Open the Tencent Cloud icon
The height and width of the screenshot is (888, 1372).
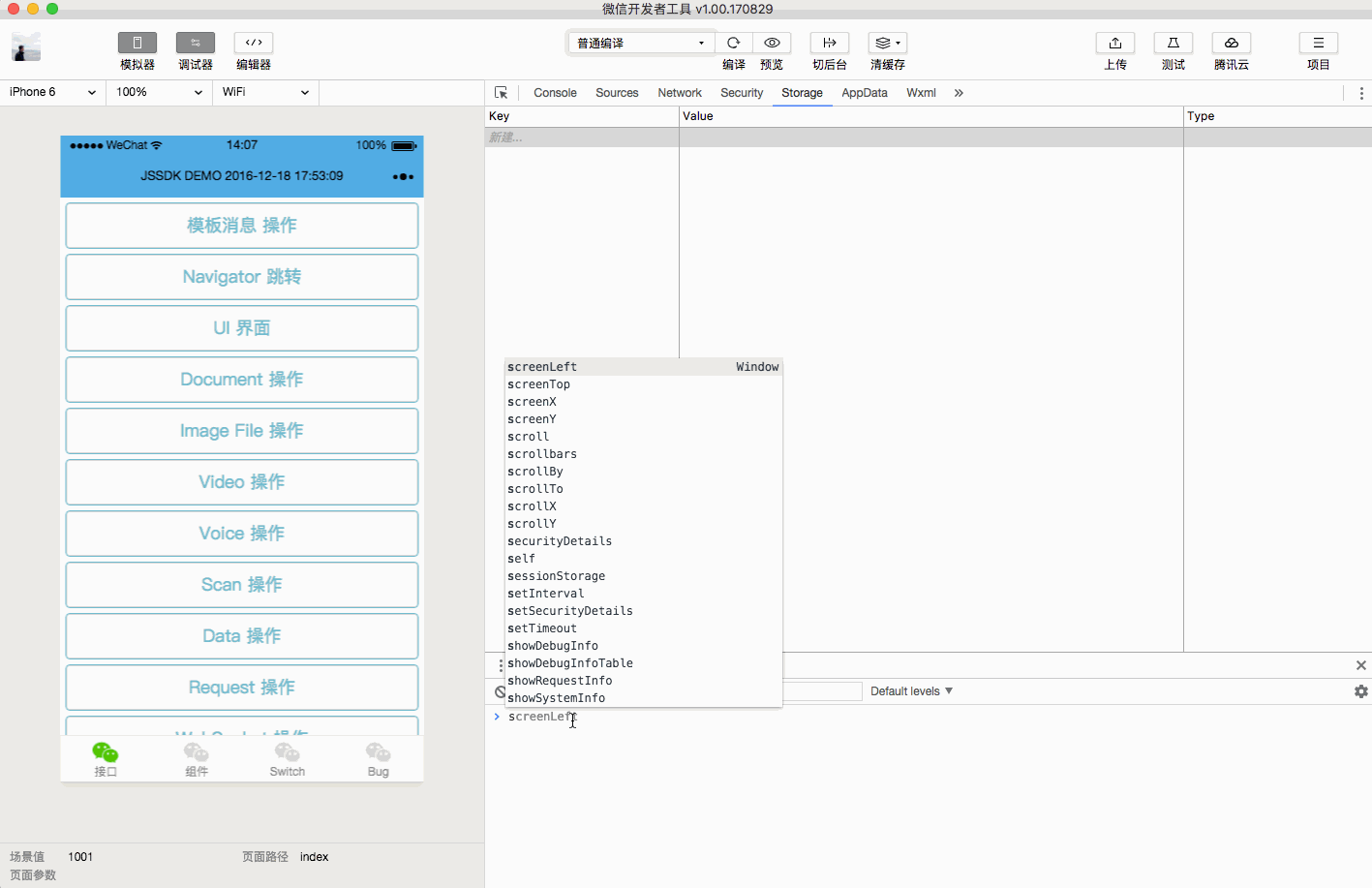(1232, 43)
